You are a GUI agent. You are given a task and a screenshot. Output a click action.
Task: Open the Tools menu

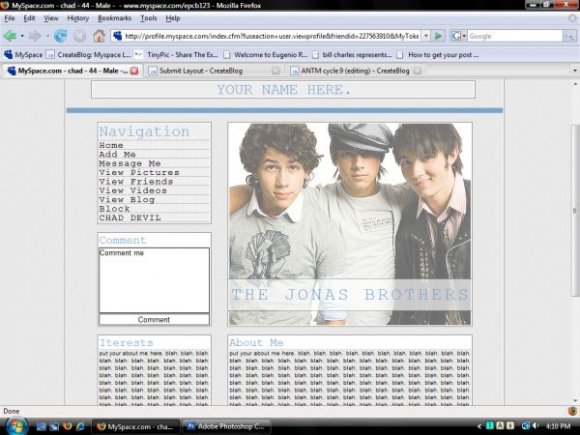point(149,18)
